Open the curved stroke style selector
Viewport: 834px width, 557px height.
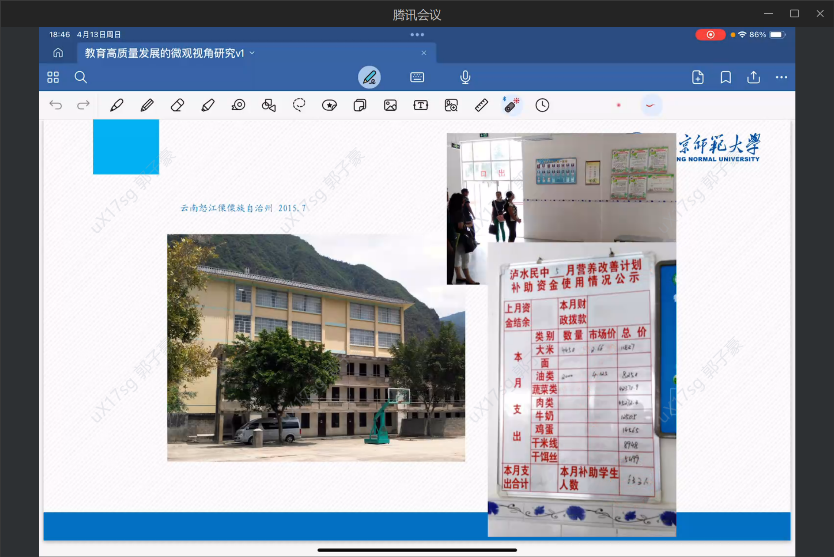[x=651, y=105]
